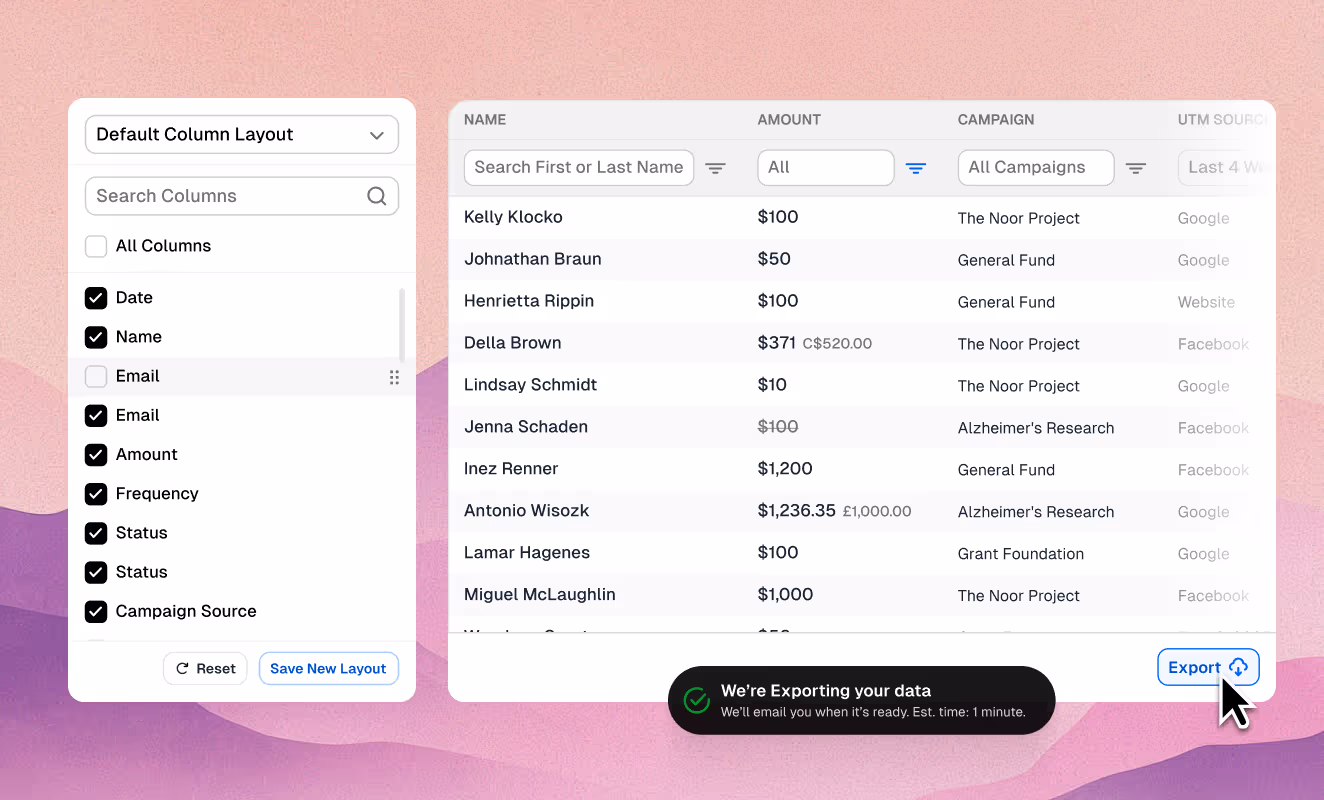1324x800 pixels.
Task: Disable the Frequency column checkbox
Action: point(96,494)
